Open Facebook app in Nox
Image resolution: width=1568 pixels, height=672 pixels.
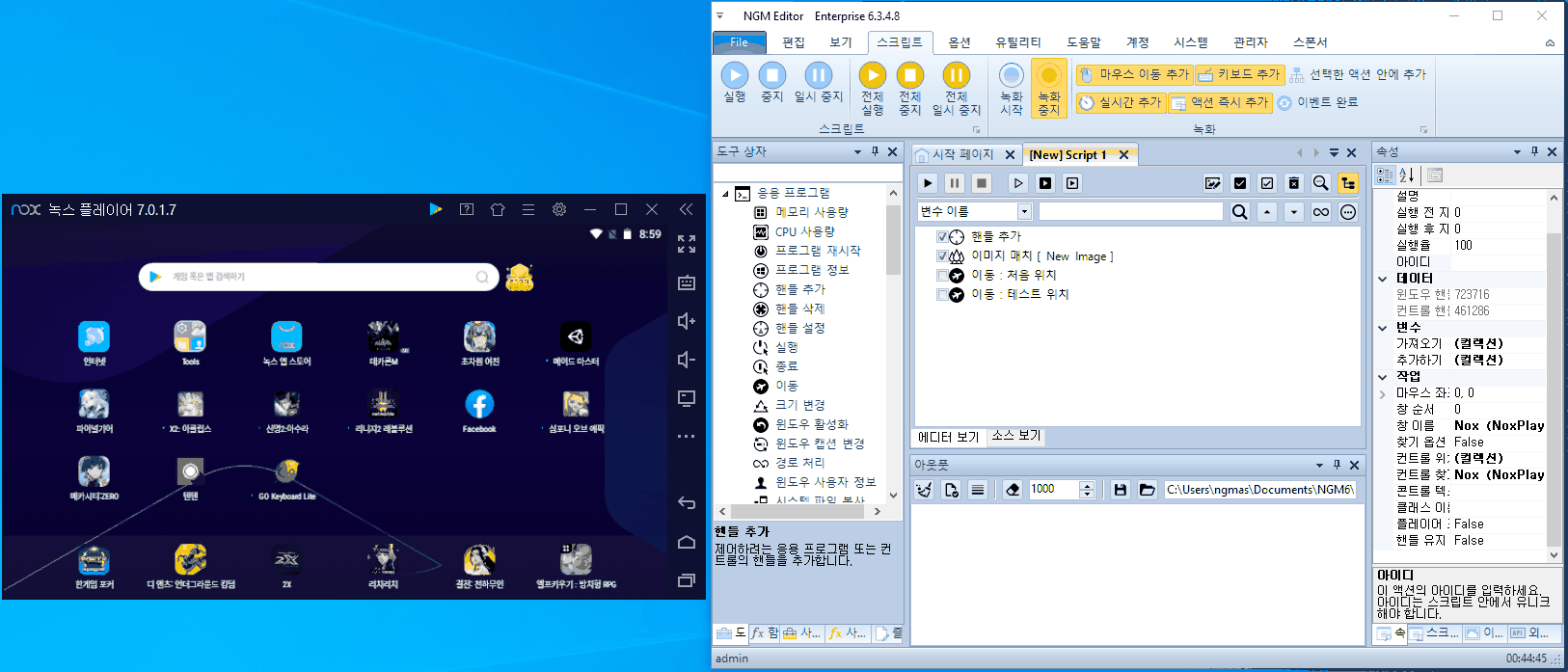click(x=479, y=410)
